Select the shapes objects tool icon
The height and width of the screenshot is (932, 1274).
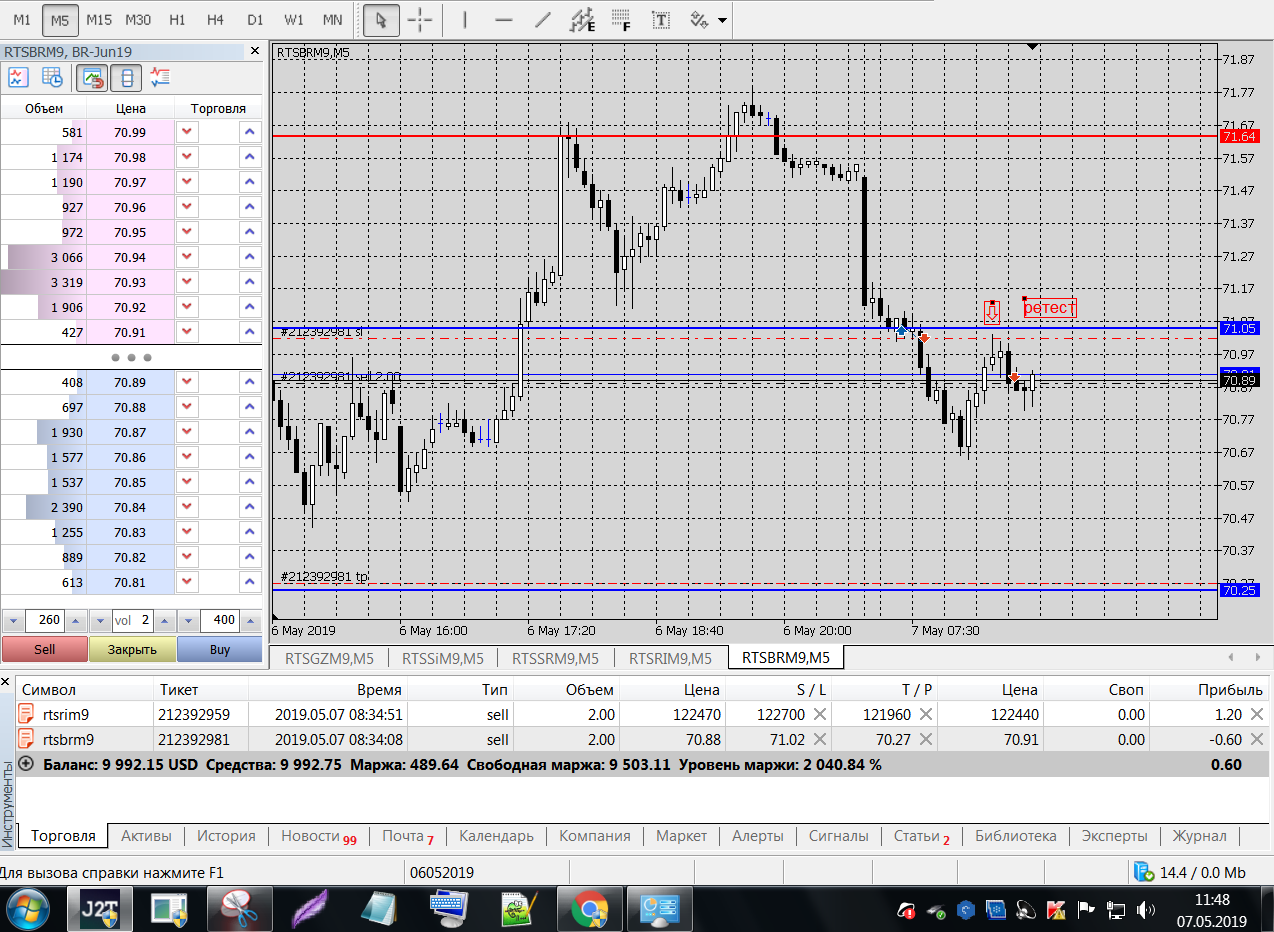pos(700,19)
